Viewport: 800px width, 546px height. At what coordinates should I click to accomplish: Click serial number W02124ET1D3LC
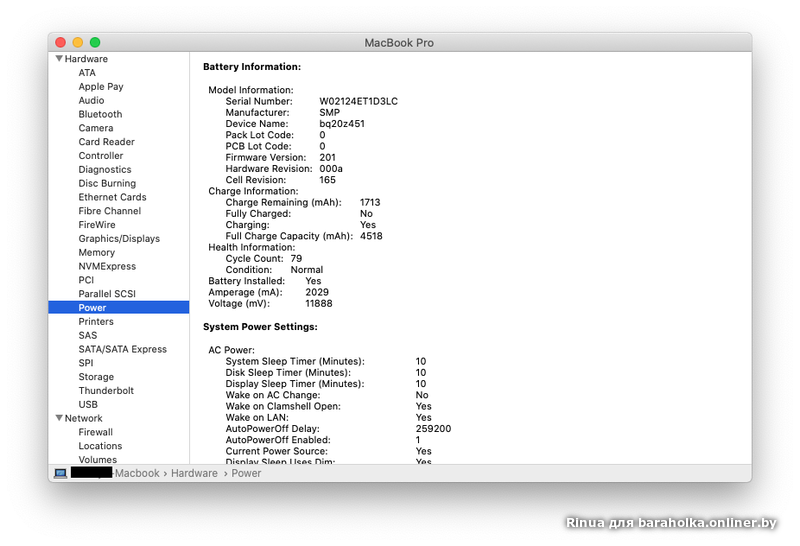tap(359, 101)
